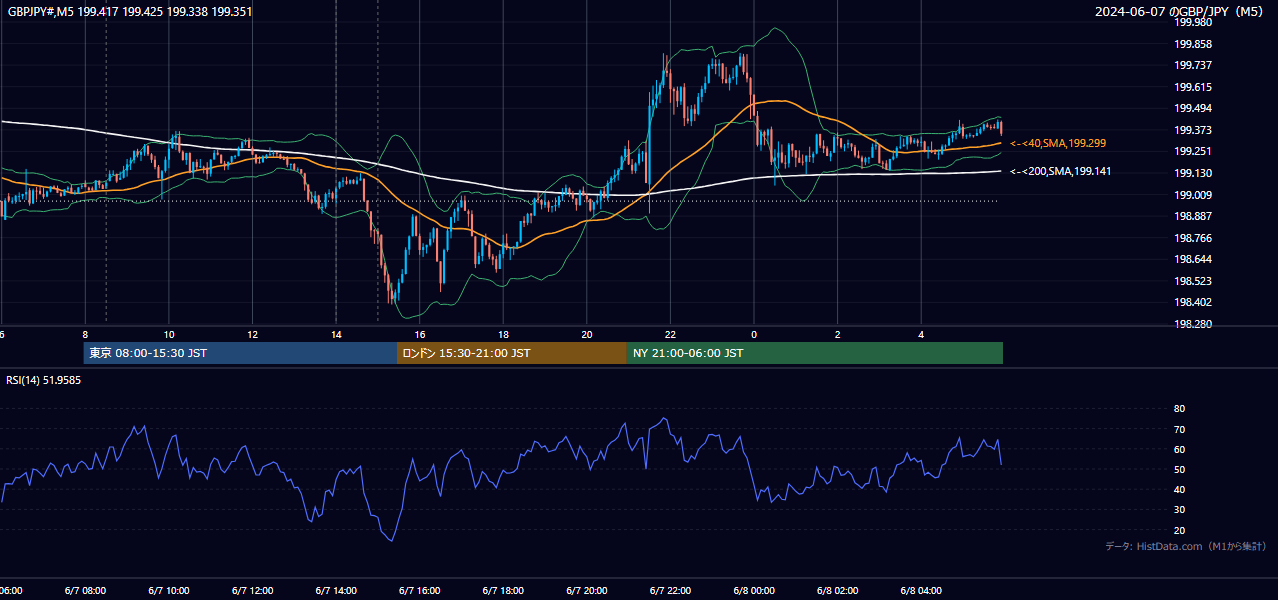Image resolution: width=1278 pixels, height=600 pixels.
Task: Click the 200 SMA 199.141 label
Action: point(1061,172)
